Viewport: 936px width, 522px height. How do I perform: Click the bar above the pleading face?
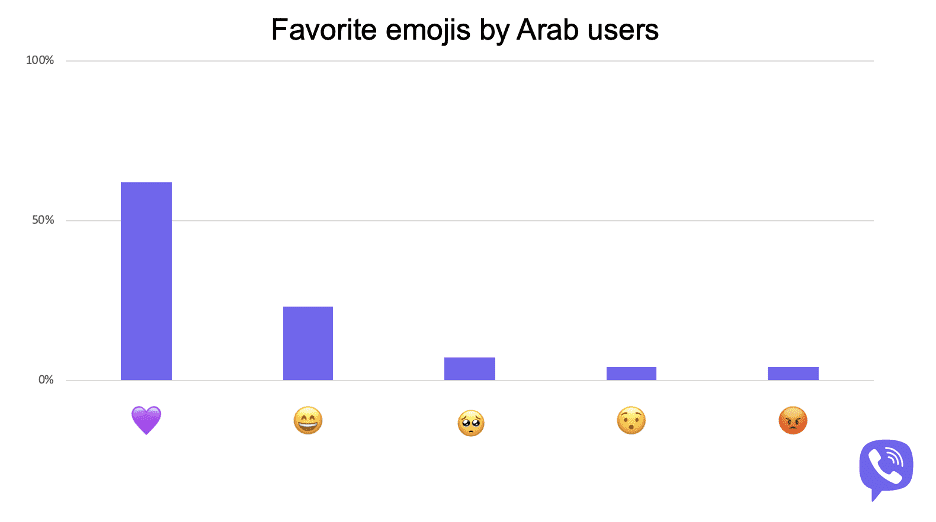click(469, 369)
